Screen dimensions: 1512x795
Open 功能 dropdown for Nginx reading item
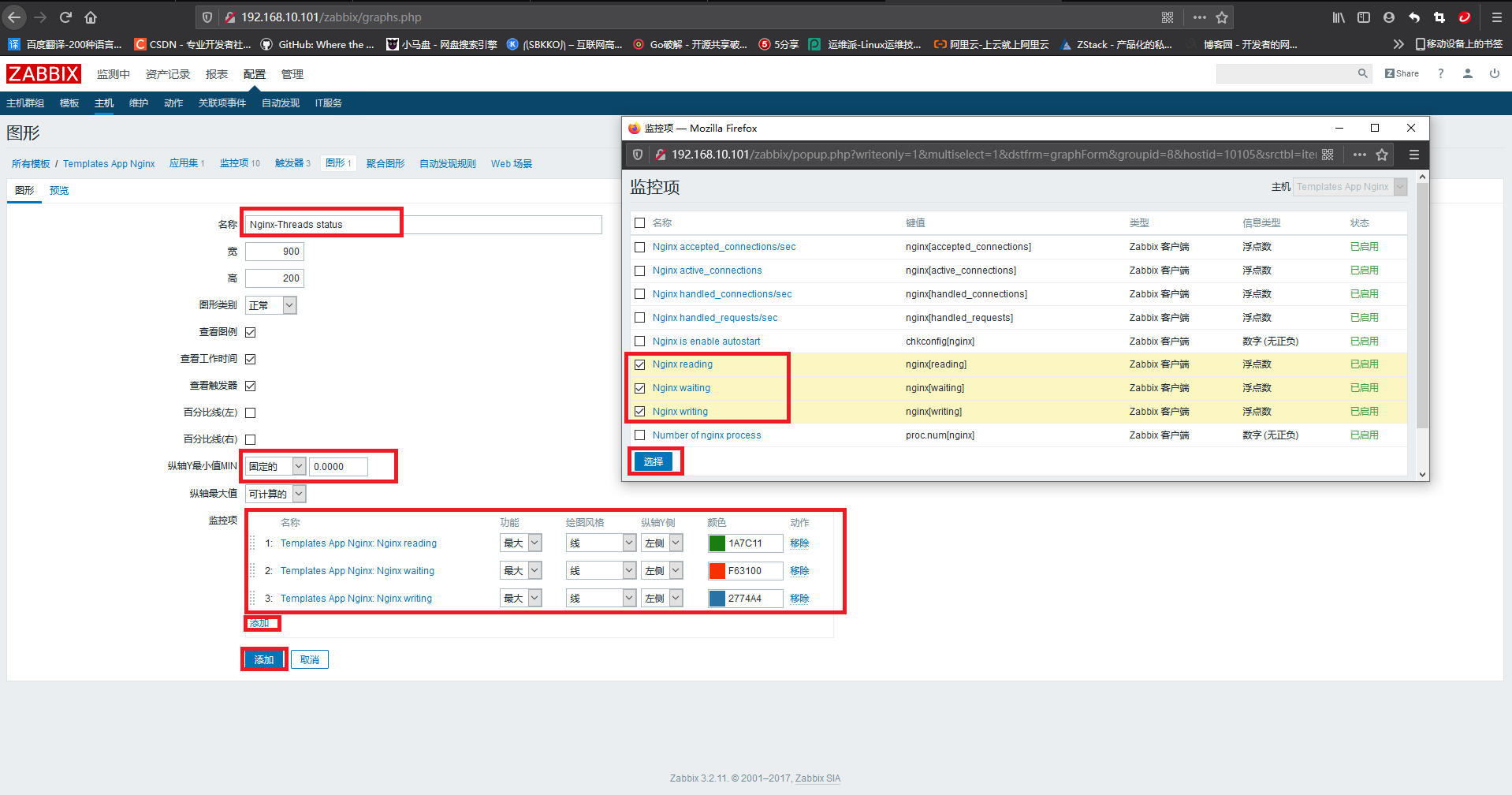(520, 543)
